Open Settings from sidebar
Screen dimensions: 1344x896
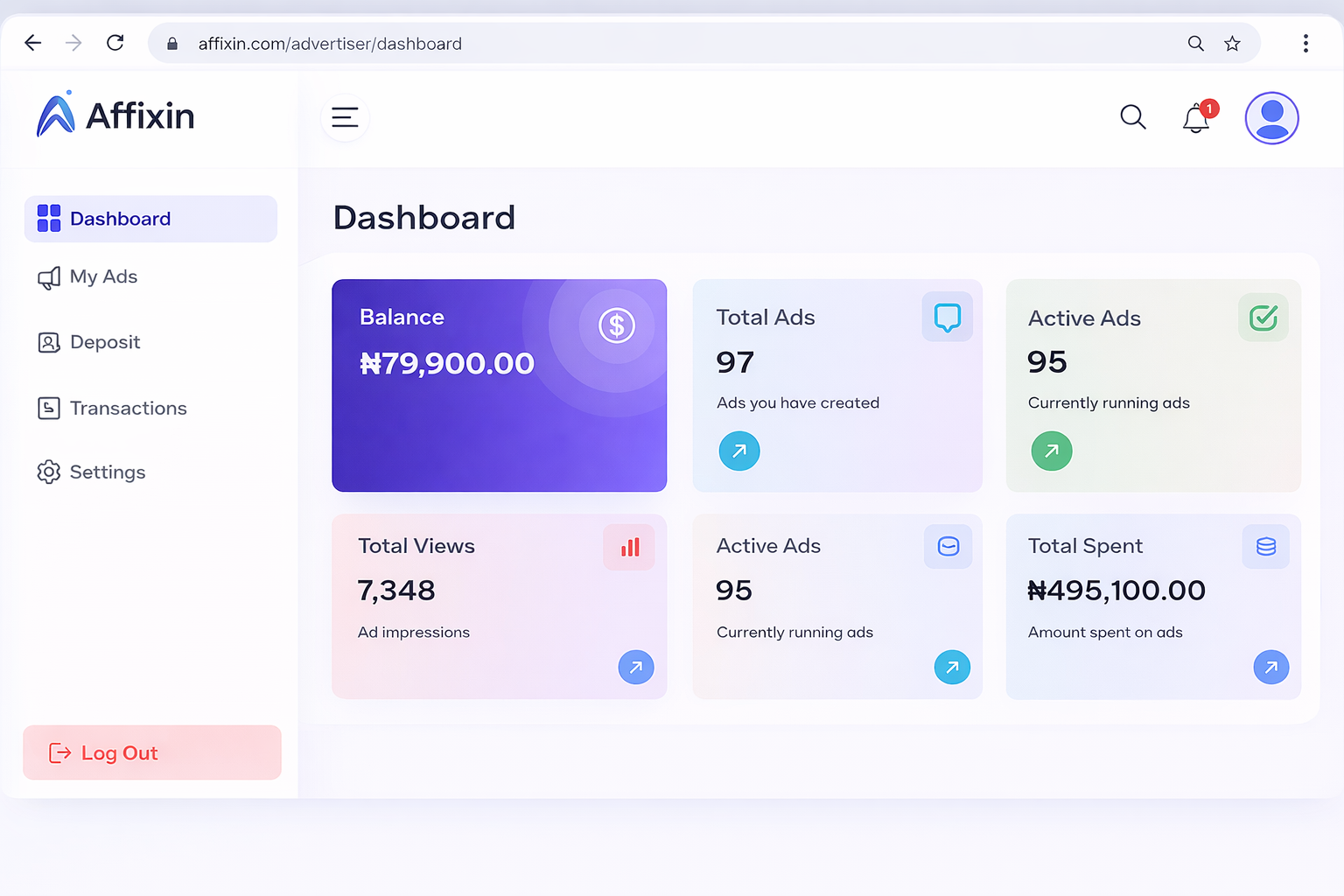coord(107,472)
